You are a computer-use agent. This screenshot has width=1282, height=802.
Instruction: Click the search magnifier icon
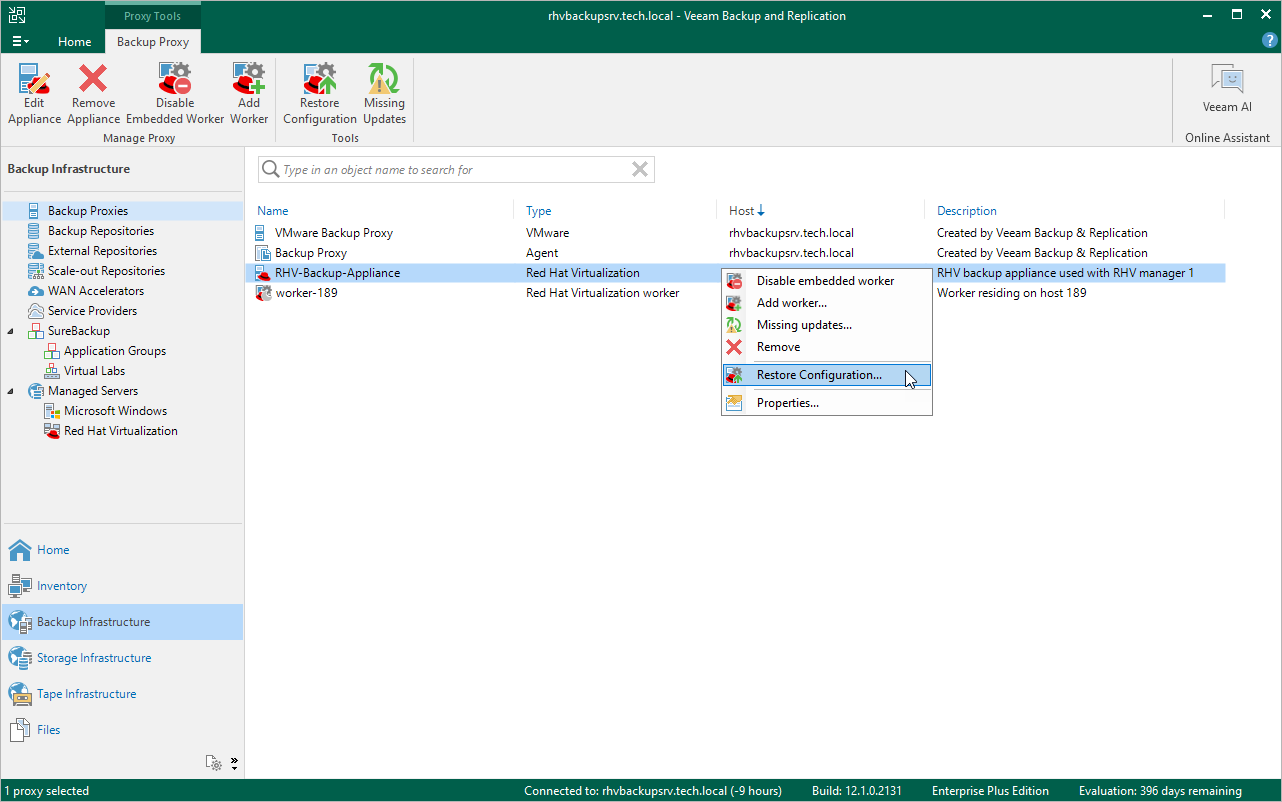(270, 170)
